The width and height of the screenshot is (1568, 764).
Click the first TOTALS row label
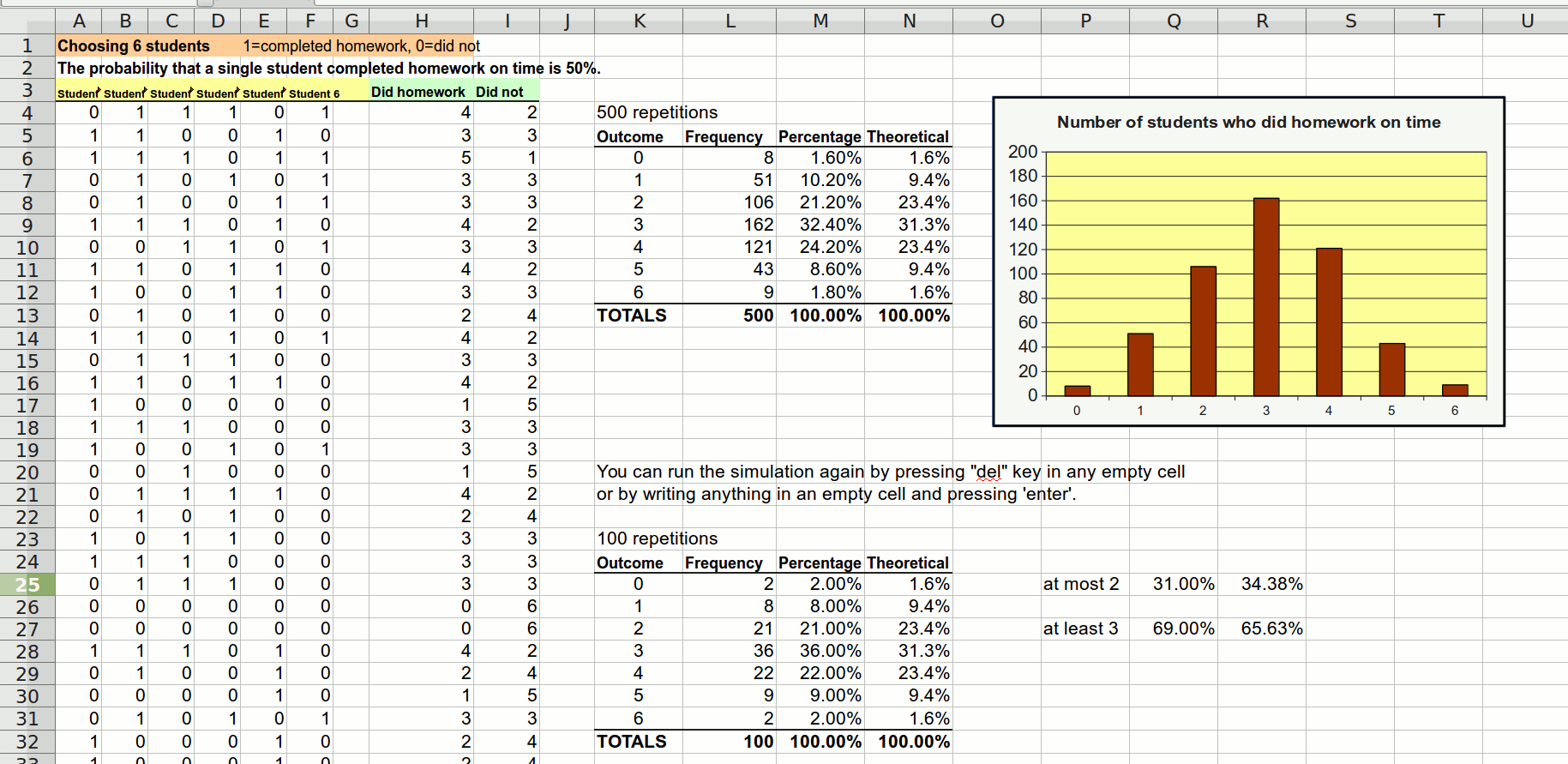coord(632,316)
